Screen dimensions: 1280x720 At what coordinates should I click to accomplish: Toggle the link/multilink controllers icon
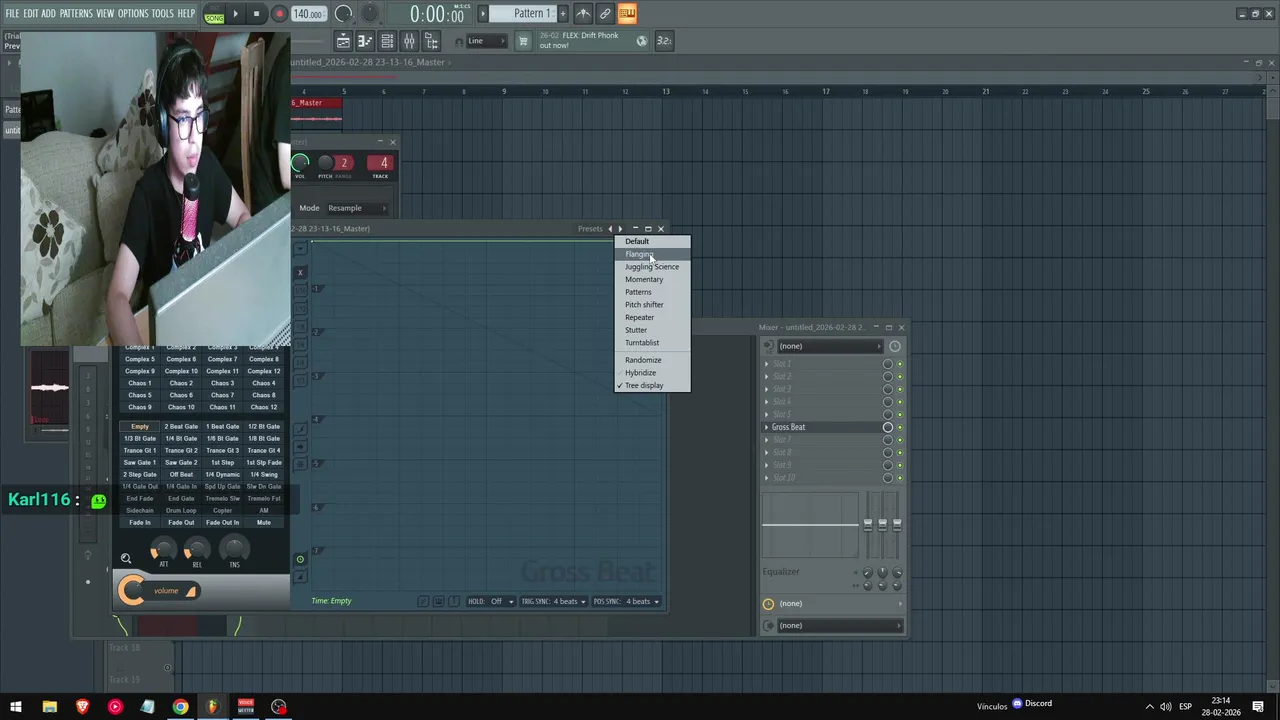605,13
